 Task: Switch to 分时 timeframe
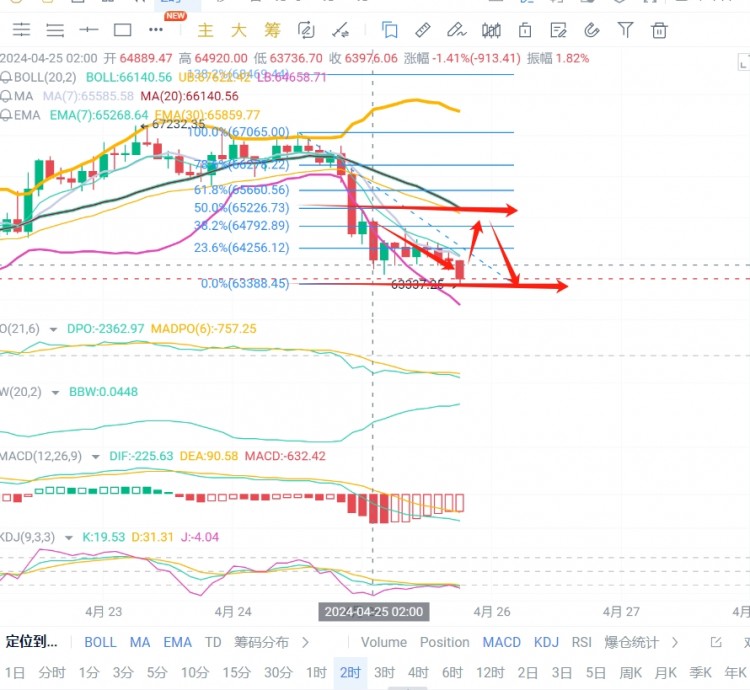[x=52, y=673]
